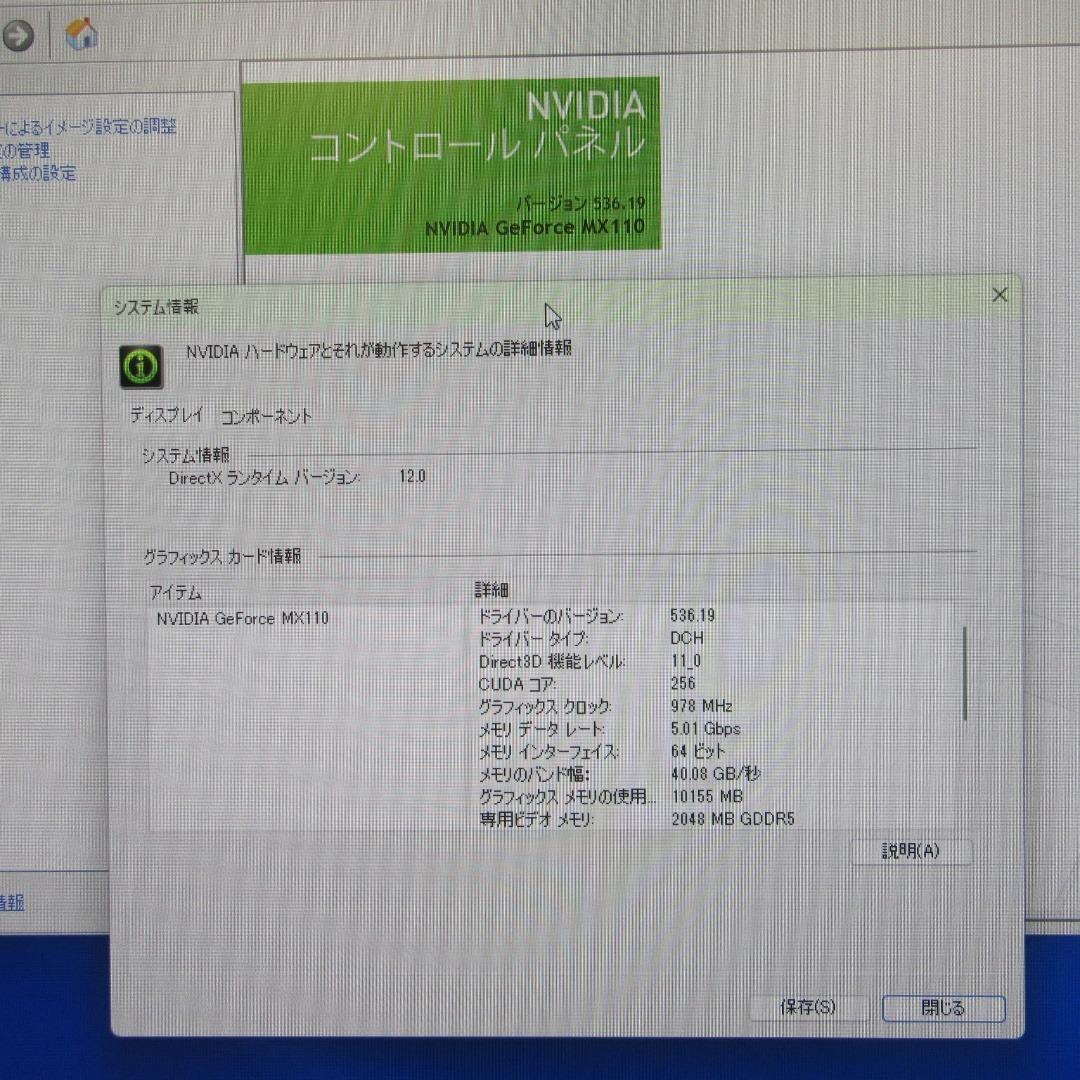Click the 説明(A) button
The image size is (1080, 1080).
(911, 851)
